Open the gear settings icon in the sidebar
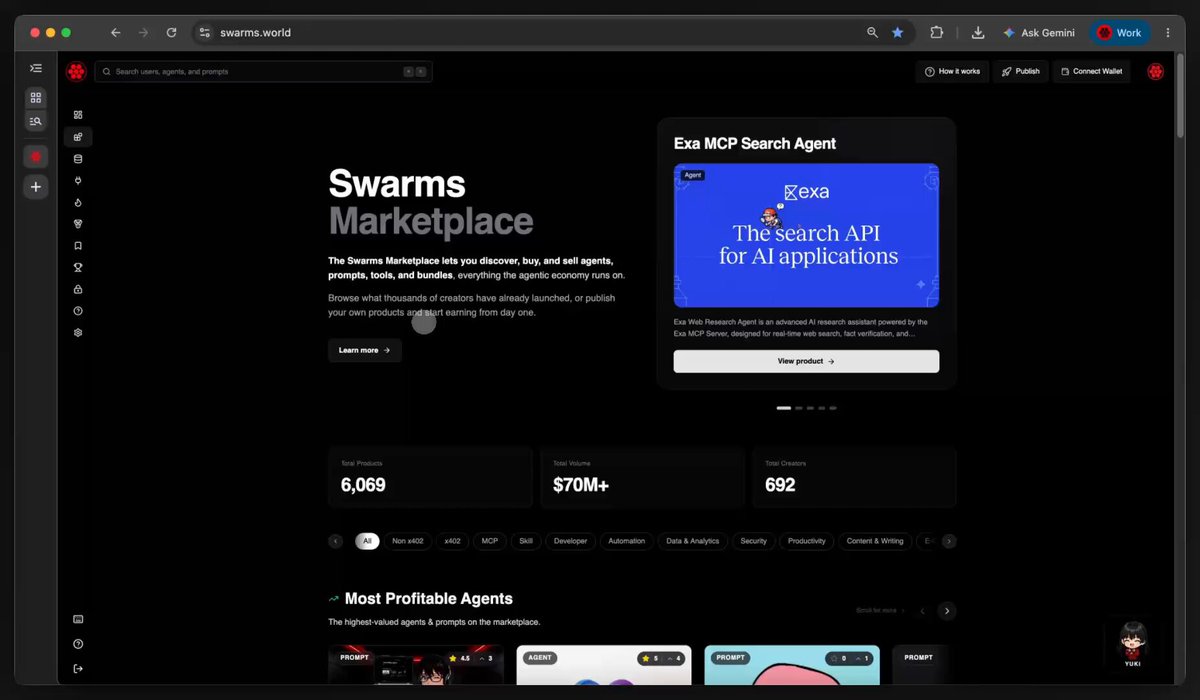 (78, 333)
